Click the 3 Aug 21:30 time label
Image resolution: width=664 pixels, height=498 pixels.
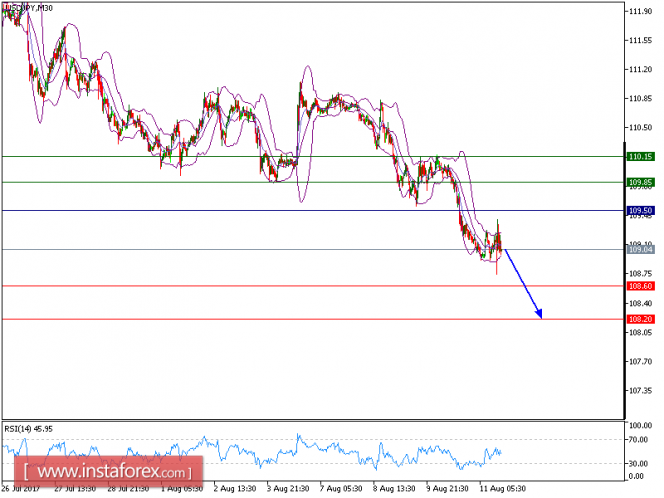pos(288,489)
